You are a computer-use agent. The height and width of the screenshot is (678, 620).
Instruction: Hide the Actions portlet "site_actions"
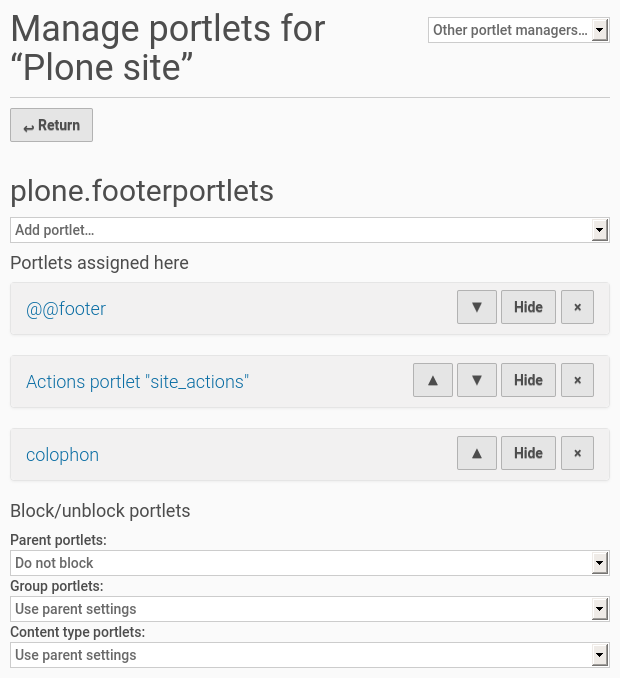point(528,380)
